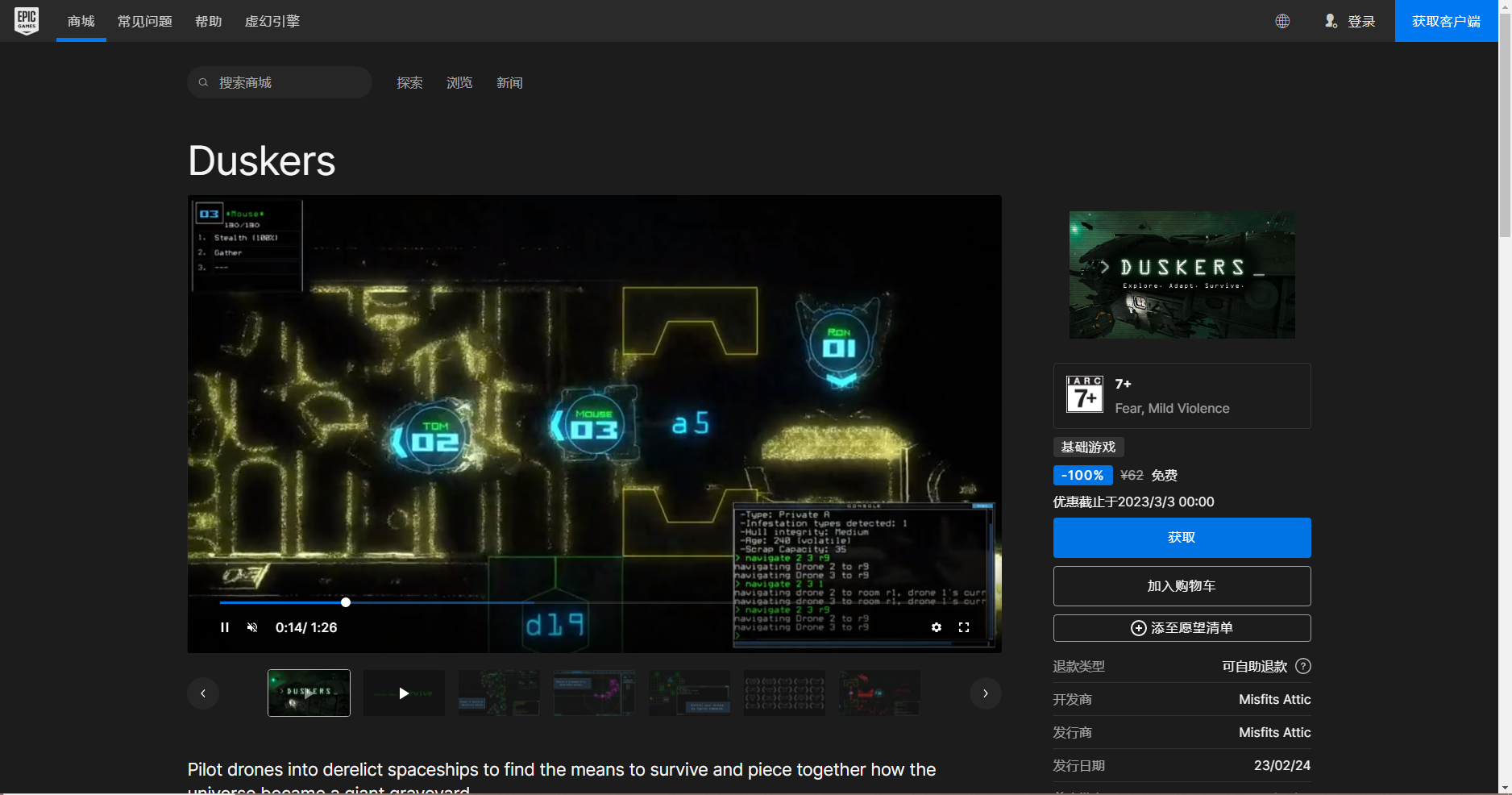Click the user login icon

[1331, 21]
